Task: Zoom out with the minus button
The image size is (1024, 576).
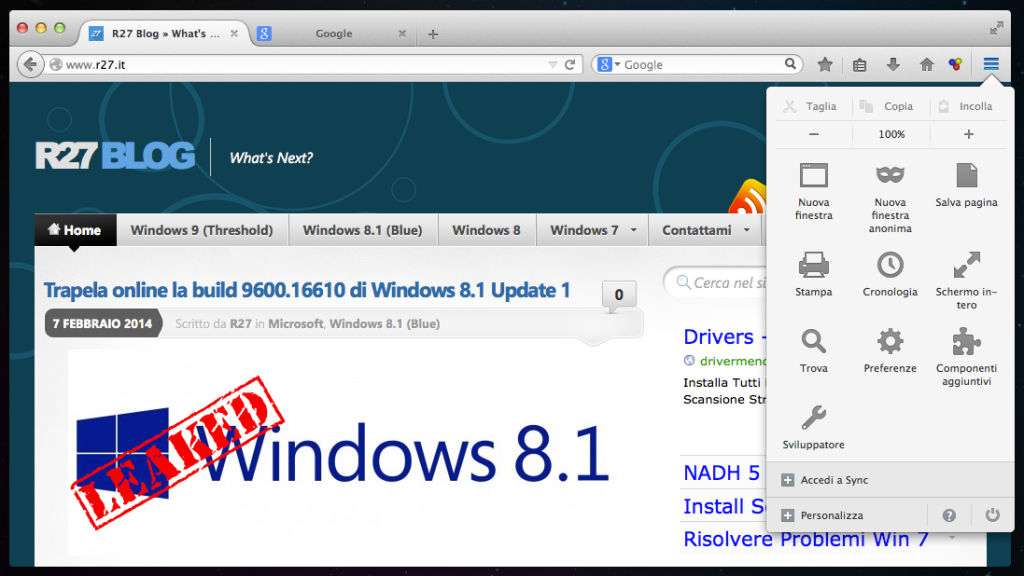Action: point(813,134)
